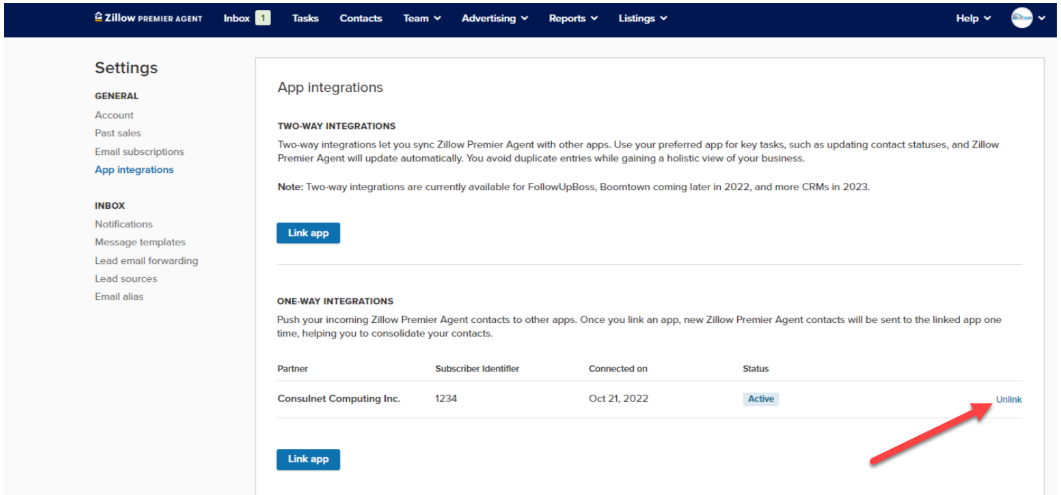Open Lead email forwarding settings
This screenshot has height=495, width=1061.
tap(146, 261)
